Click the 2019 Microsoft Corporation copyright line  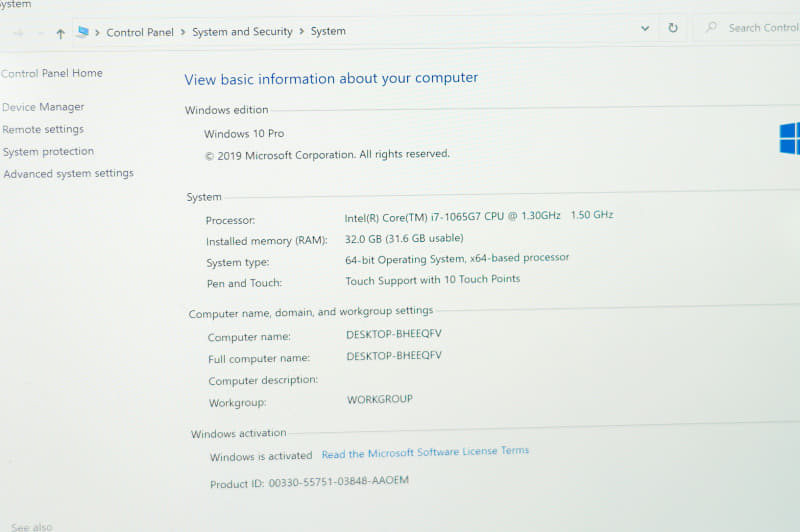coord(327,155)
